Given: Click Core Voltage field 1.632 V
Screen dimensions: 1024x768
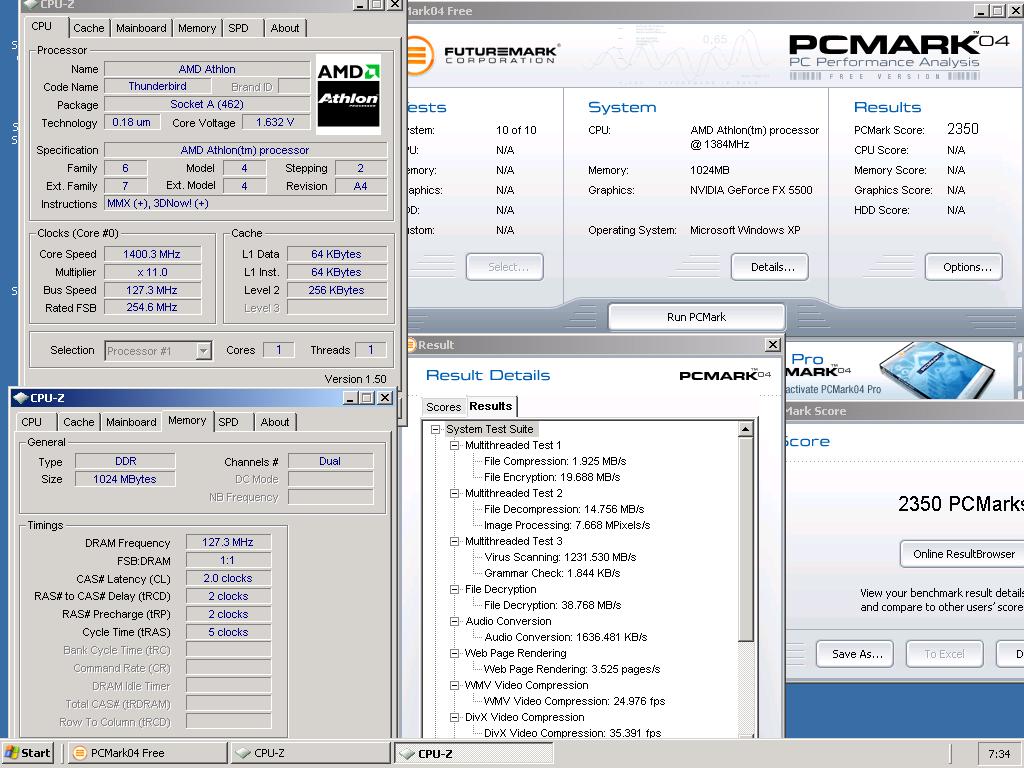Looking at the screenshot, I should click(x=276, y=122).
